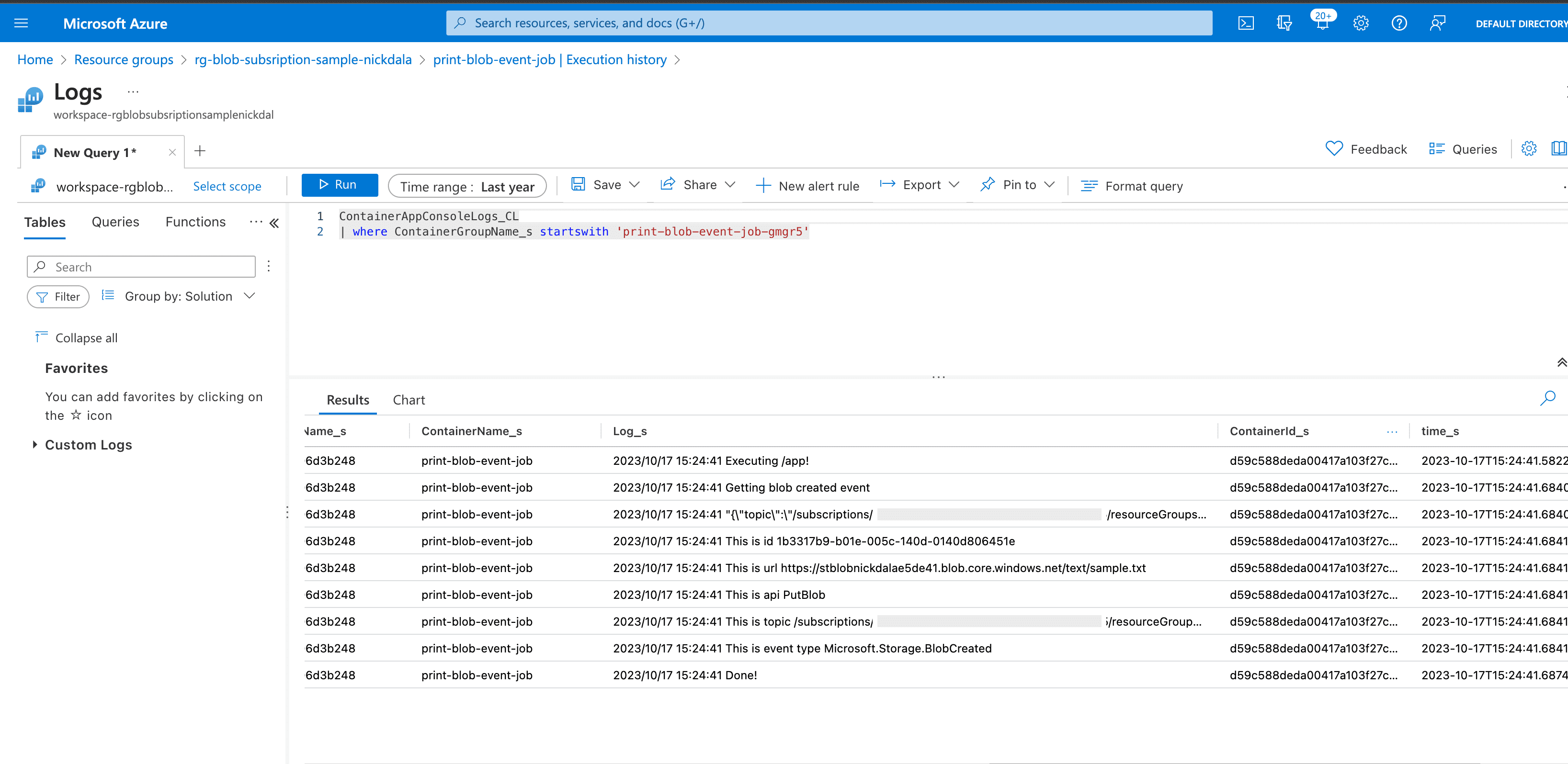Open side pane more tabs ellipsis

tap(256, 222)
